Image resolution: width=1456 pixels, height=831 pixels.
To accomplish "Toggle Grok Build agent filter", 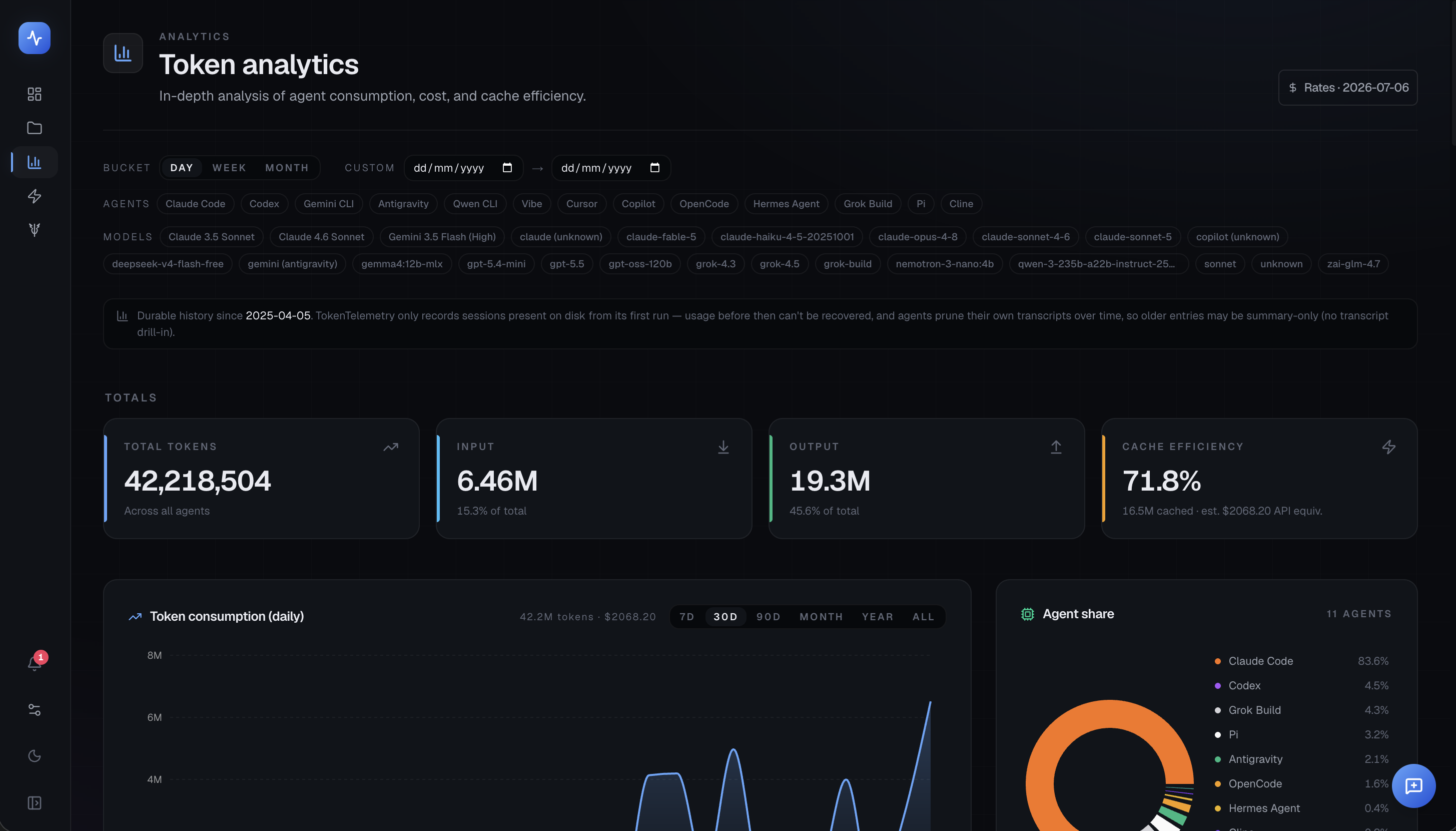I will tap(868, 204).
